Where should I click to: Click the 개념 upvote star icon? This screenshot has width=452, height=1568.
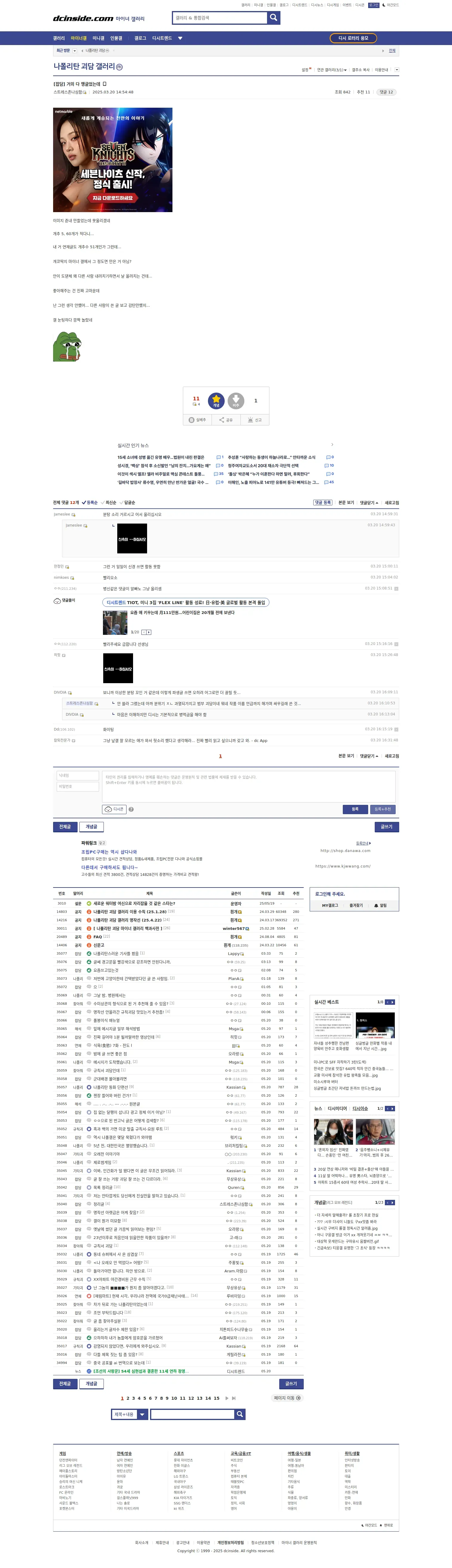pyautogui.click(x=216, y=401)
